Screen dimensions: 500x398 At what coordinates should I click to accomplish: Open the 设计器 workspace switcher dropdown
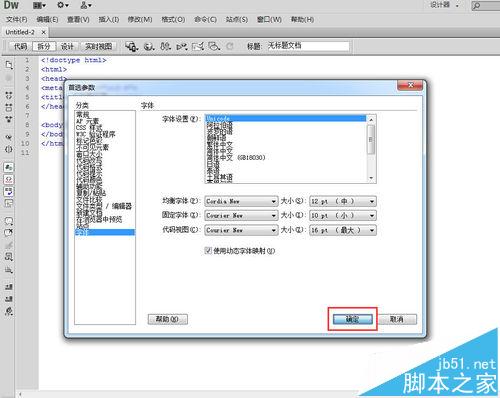[x=445, y=5]
